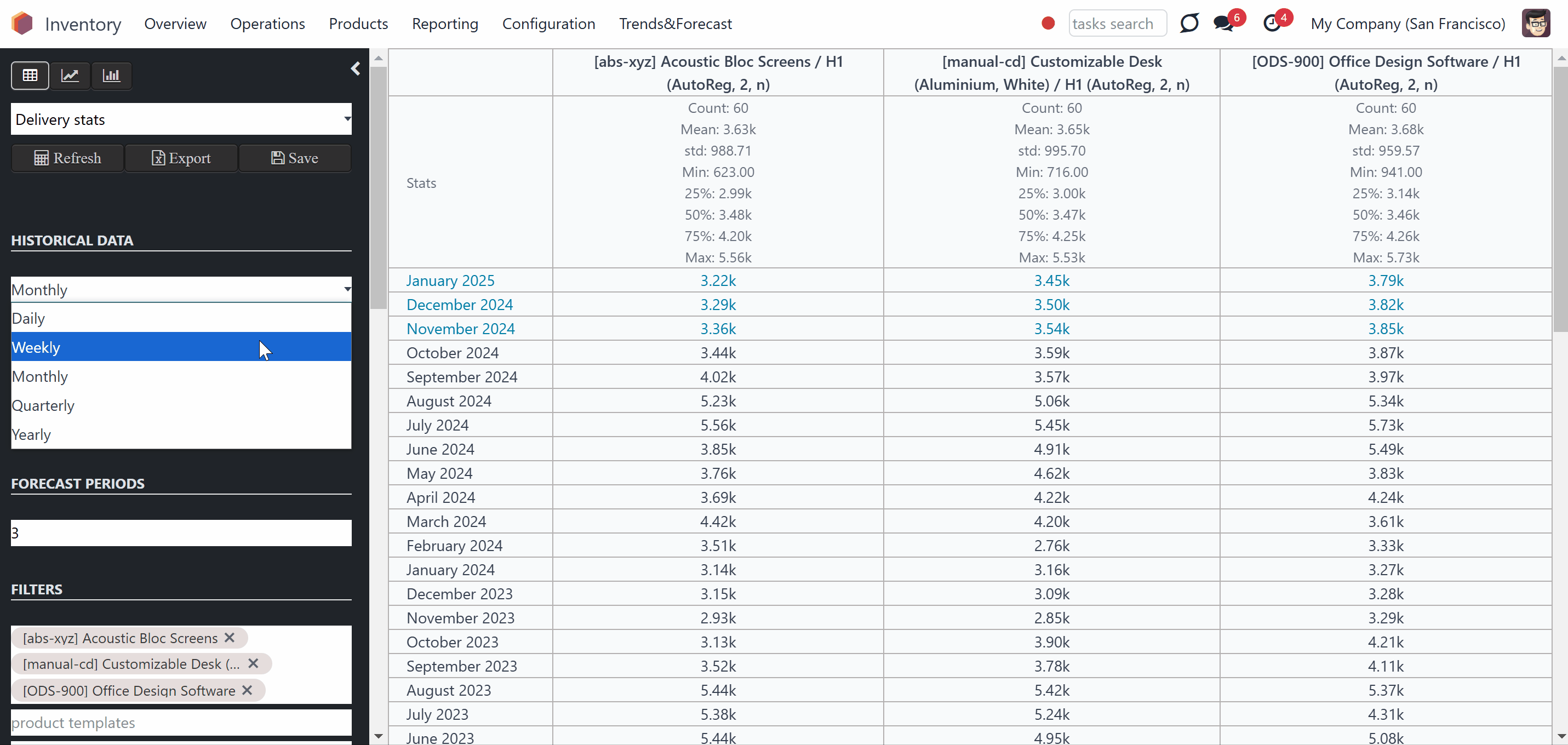Switch to the line chart view icon
Screen dimensions: 1568x745
point(70,76)
